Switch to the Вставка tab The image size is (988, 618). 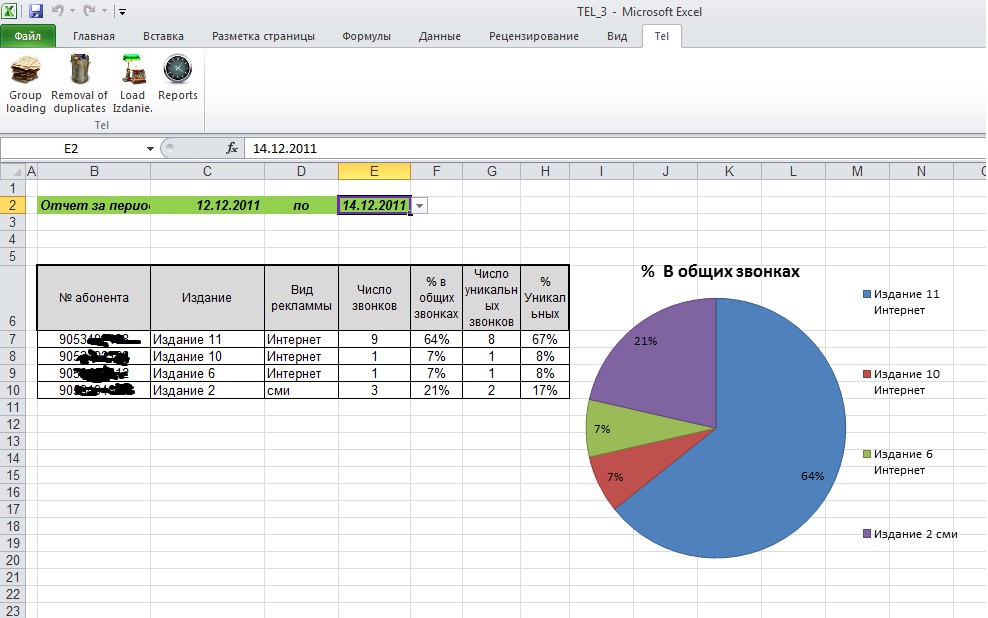point(163,36)
